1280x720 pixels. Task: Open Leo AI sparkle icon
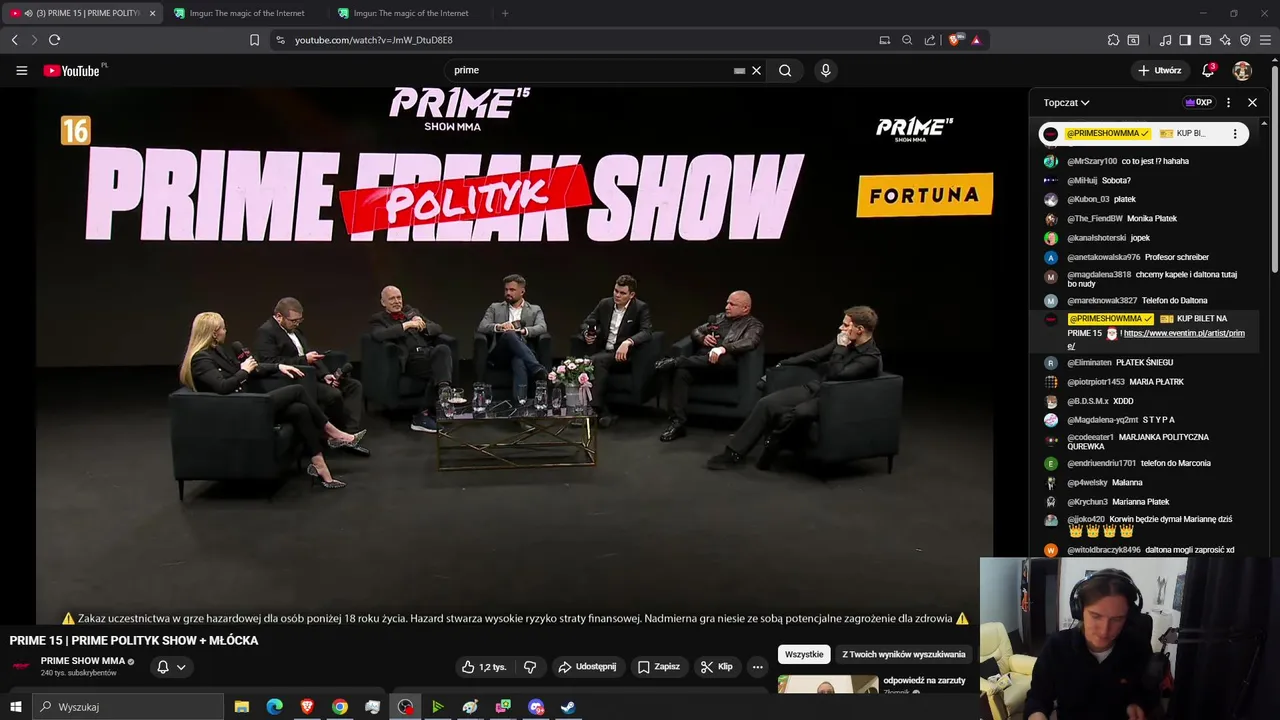coord(1225,40)
